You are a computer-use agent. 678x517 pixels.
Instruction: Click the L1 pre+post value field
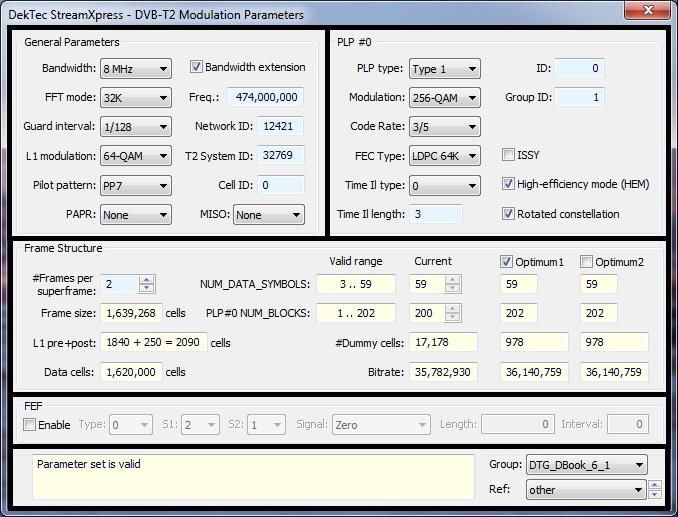coord(154,342)
